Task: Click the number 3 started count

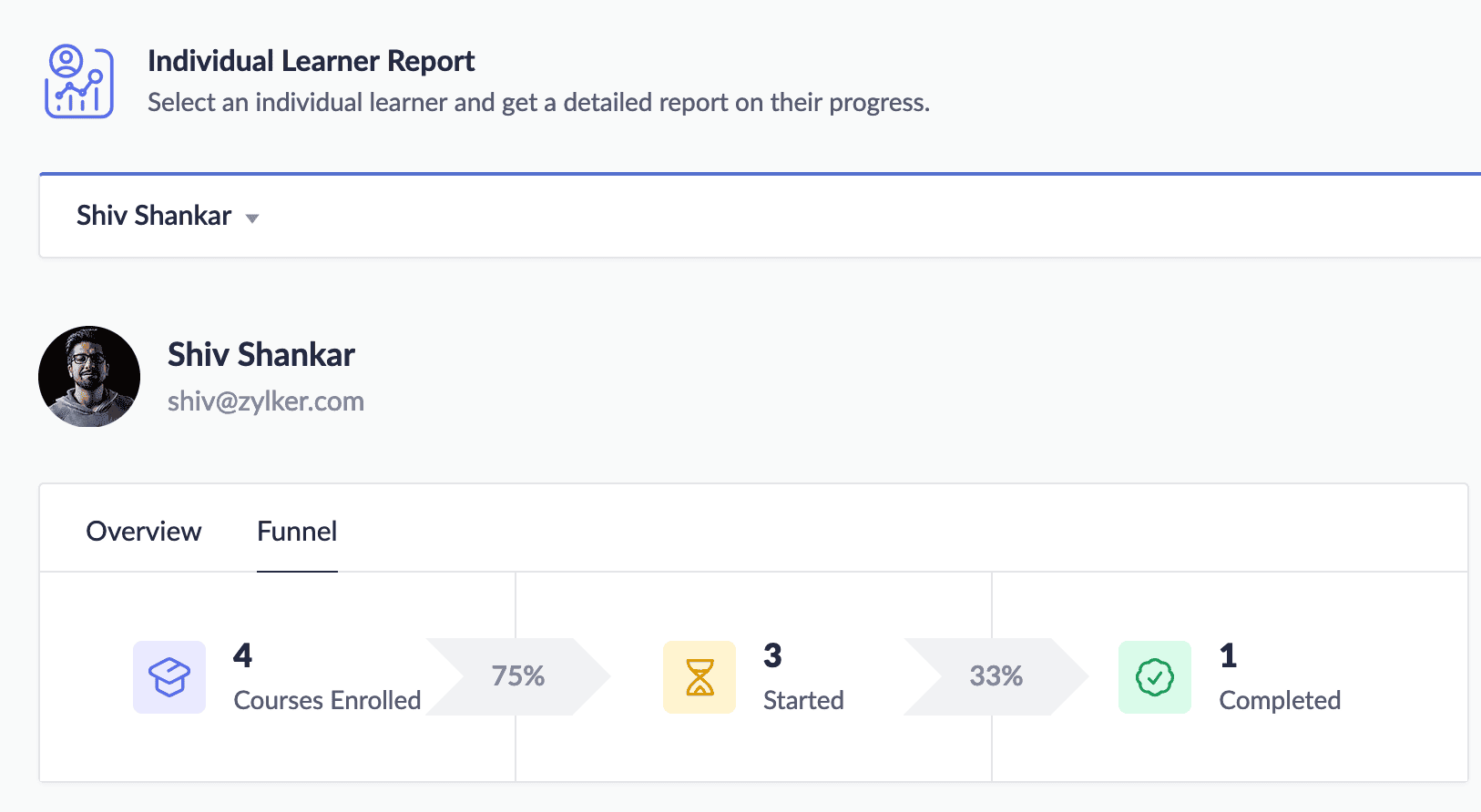Action: [x=772, y=655]
